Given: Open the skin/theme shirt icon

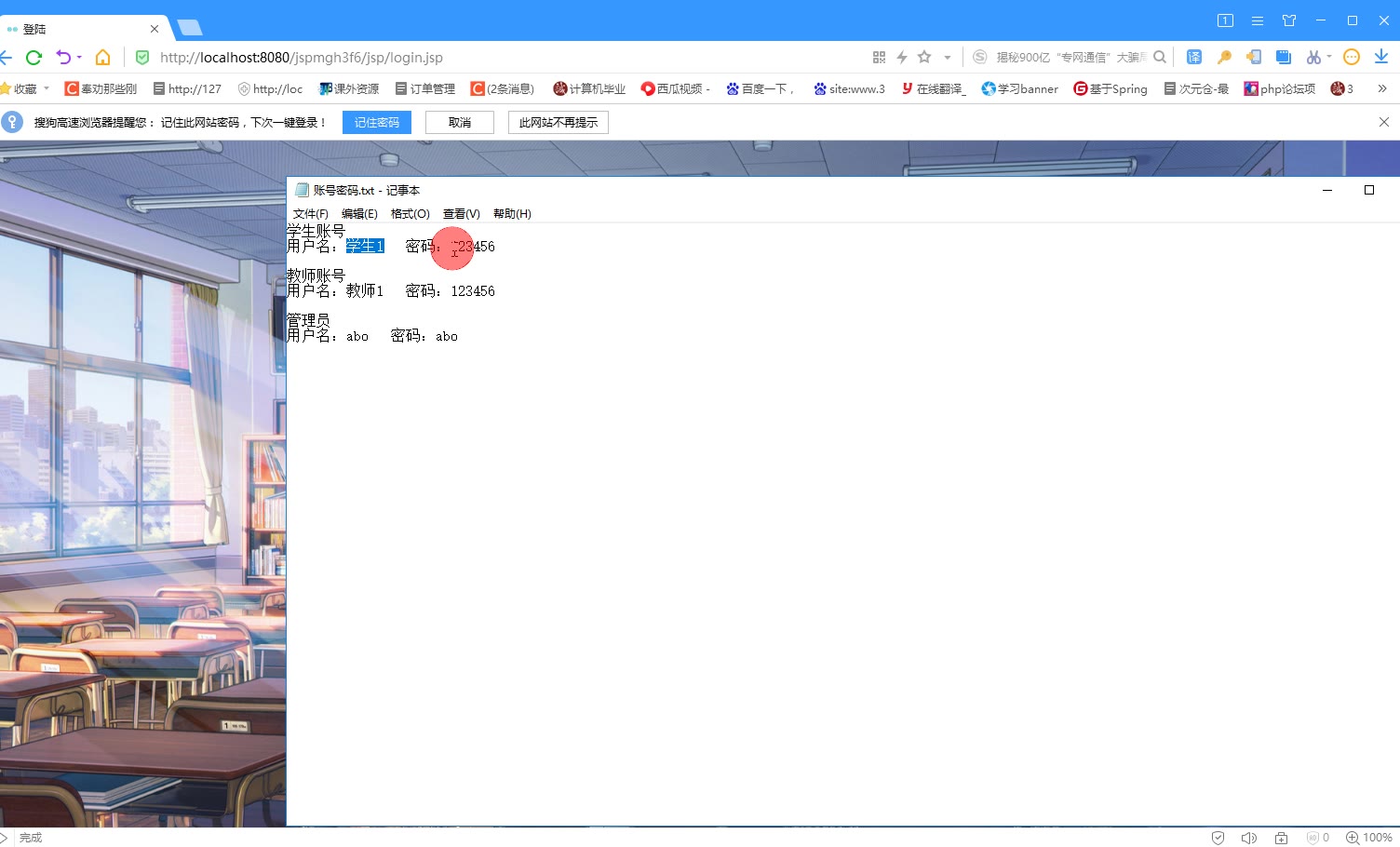Looking at the screenshot, I should 1289,20.
